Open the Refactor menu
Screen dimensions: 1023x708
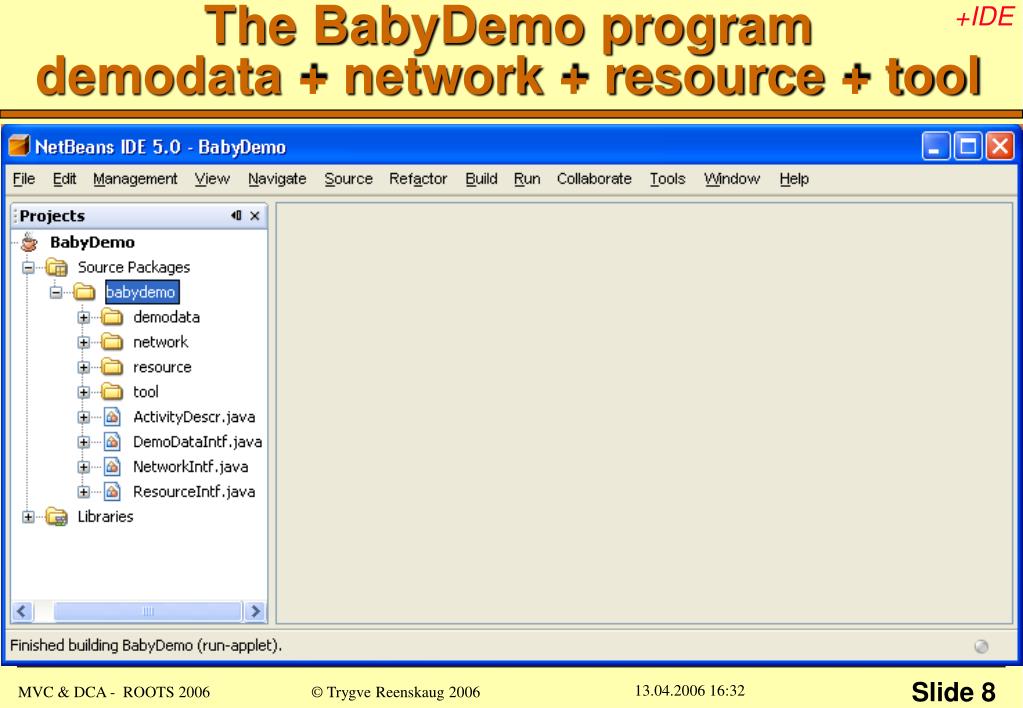[418, 179]
